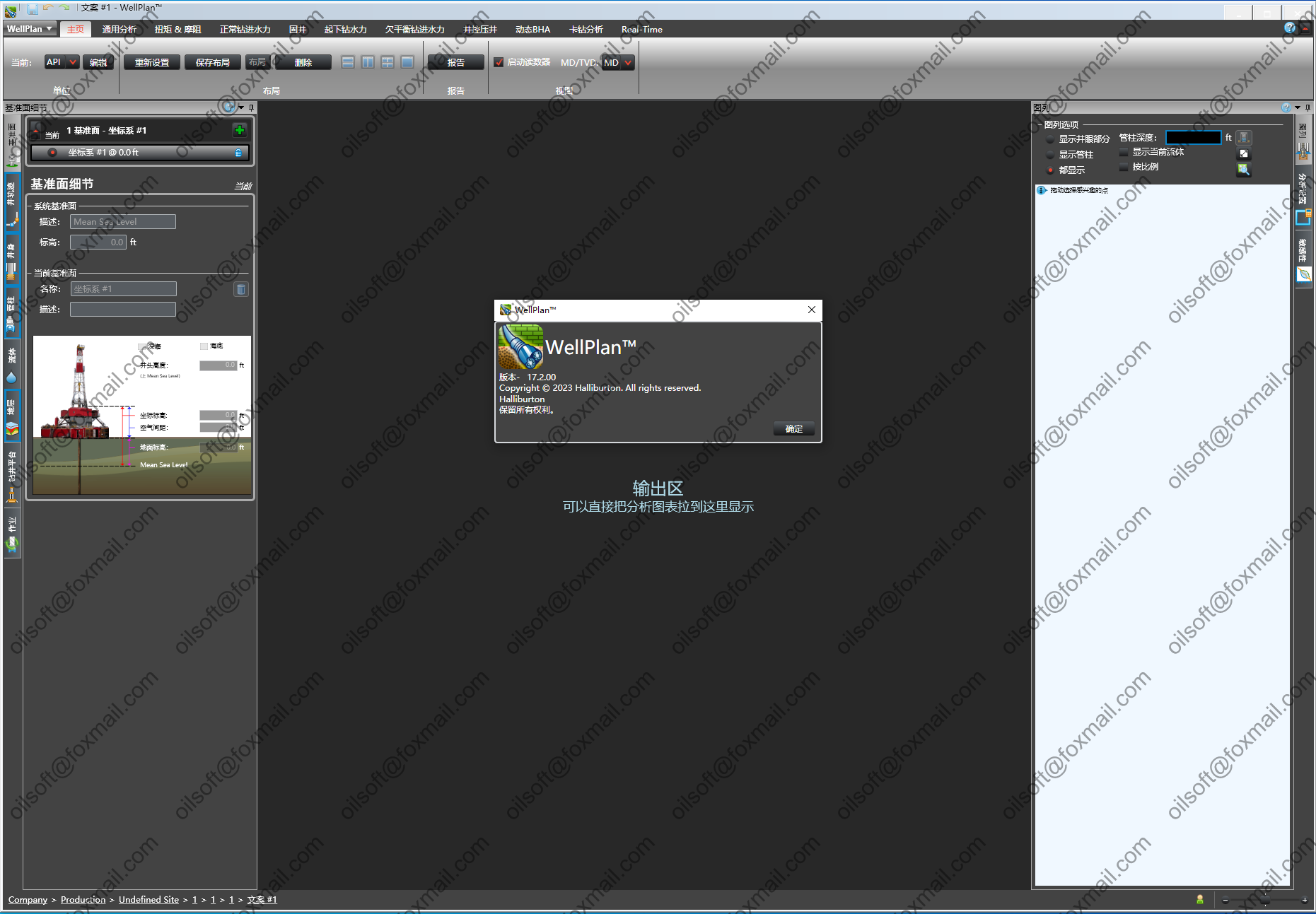
Task: Open 图列 panel options dropdown arrow
Action: click(x=1298, y=107)
